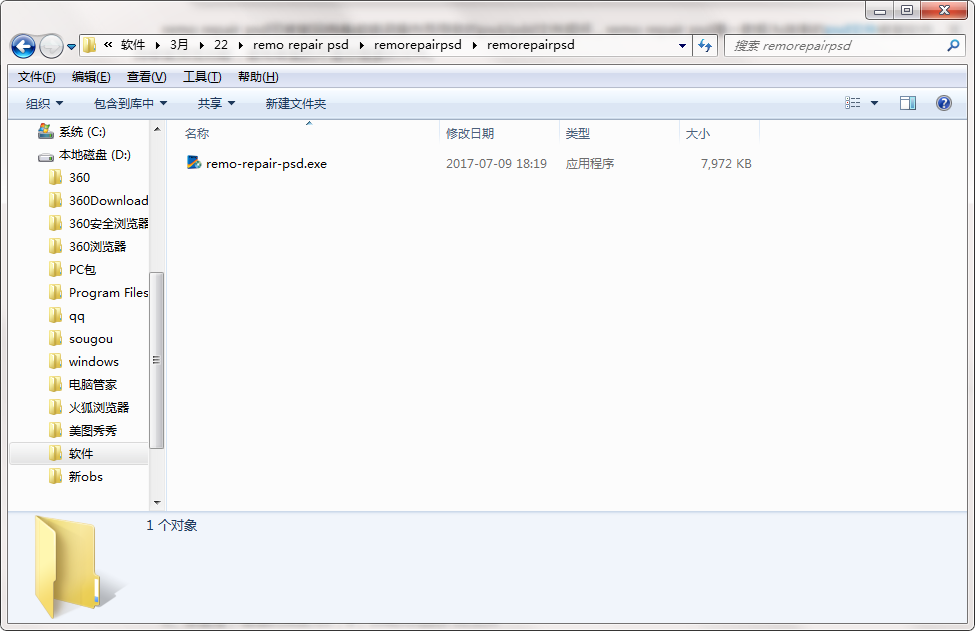Navigate to 软件 in the address breadcrumb

[x=132, y=45]
